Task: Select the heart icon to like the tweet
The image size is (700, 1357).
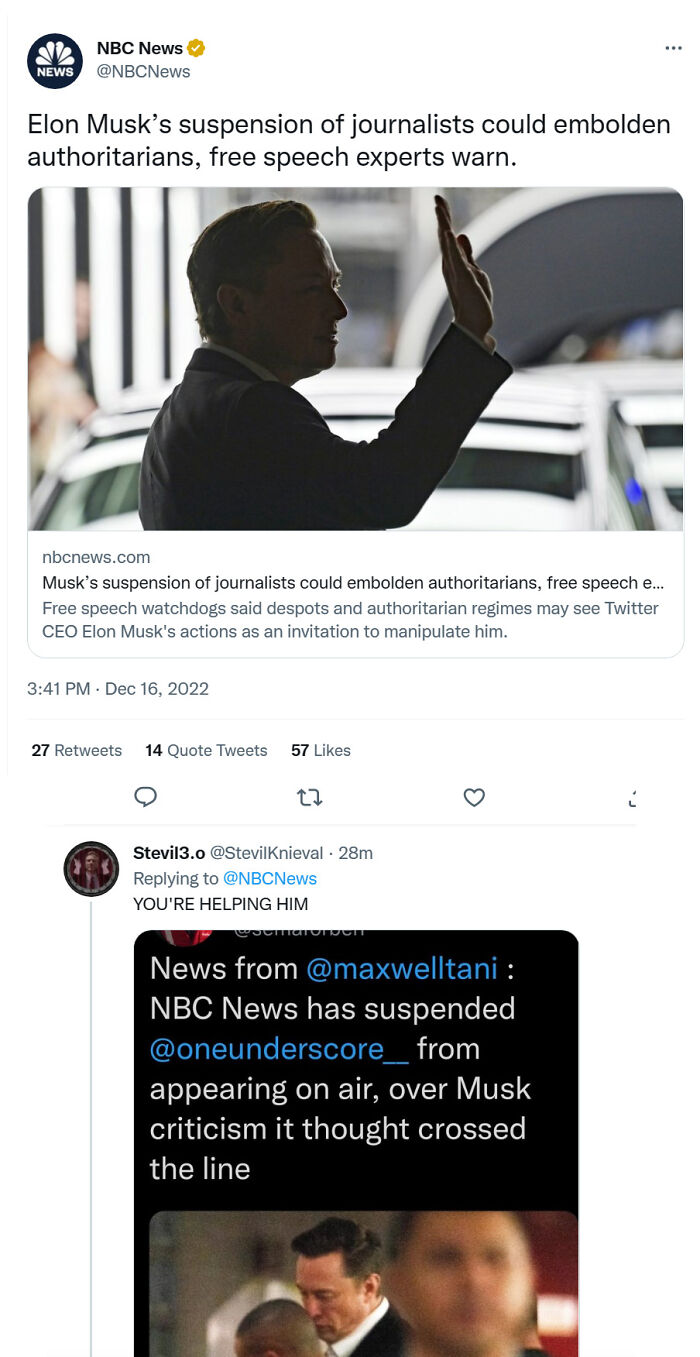Action: 474,797
